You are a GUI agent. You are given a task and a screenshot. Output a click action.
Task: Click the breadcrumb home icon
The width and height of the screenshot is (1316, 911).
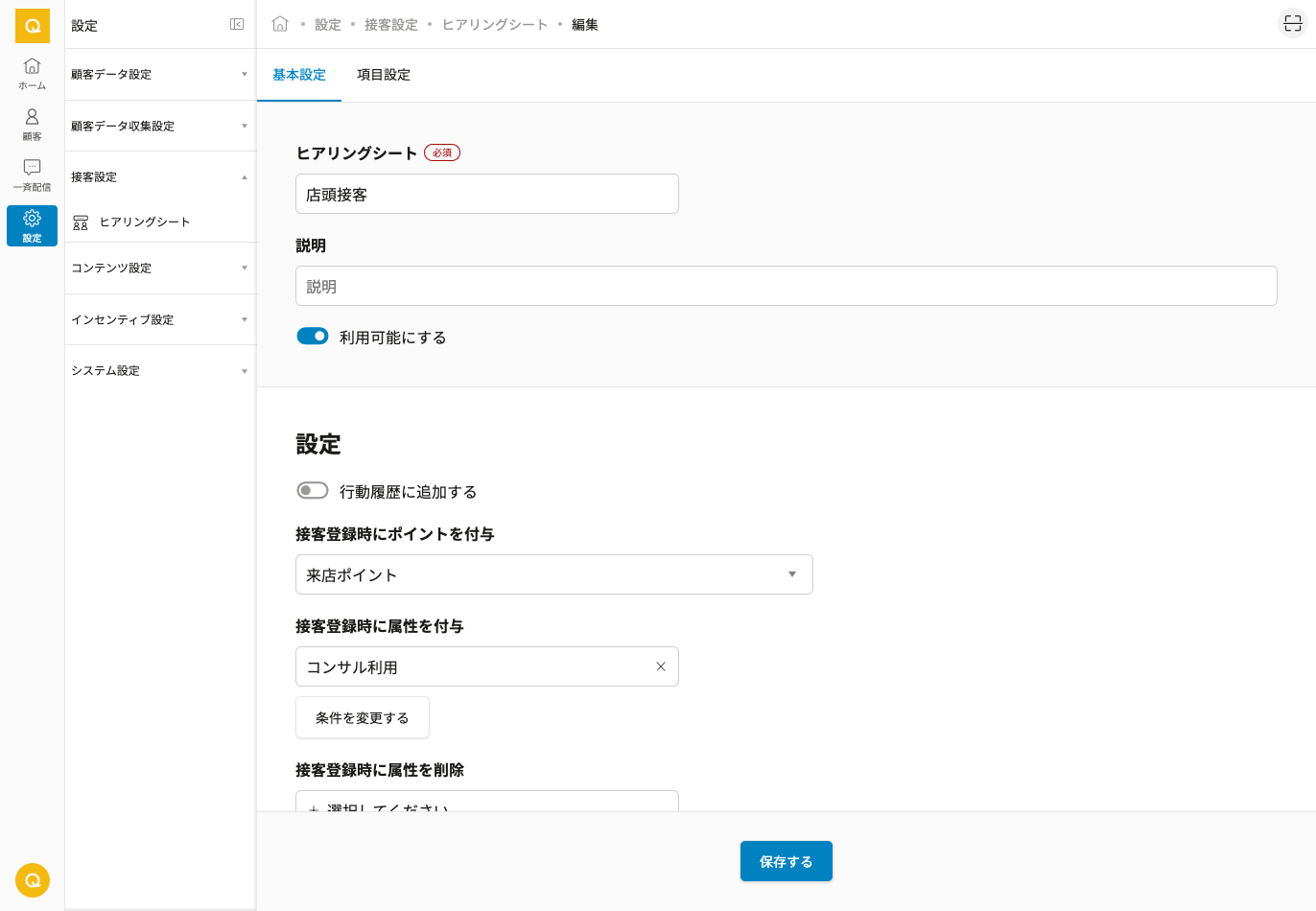[x=280, y=24]
